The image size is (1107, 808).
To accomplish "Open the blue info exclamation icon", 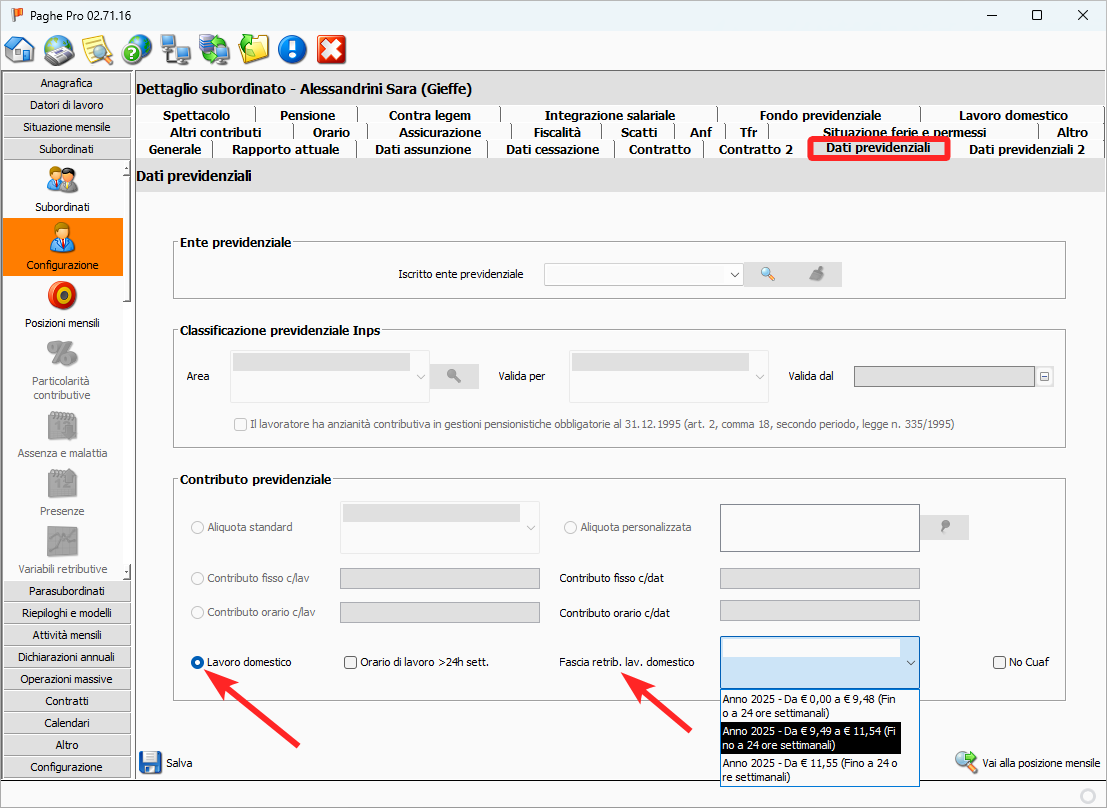I will coord(292,48).
